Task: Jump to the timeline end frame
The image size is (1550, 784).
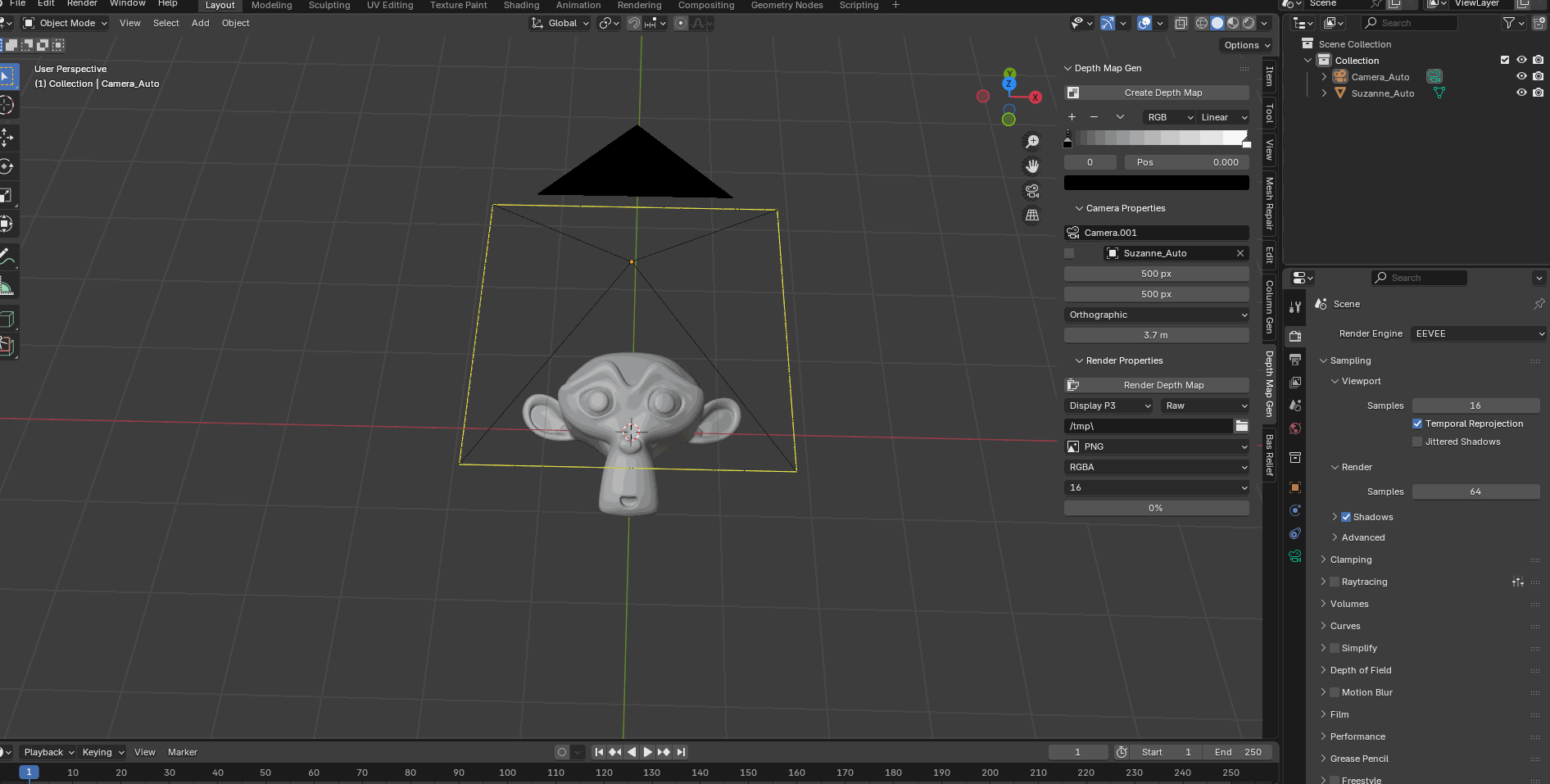Action: pos(681,752)
